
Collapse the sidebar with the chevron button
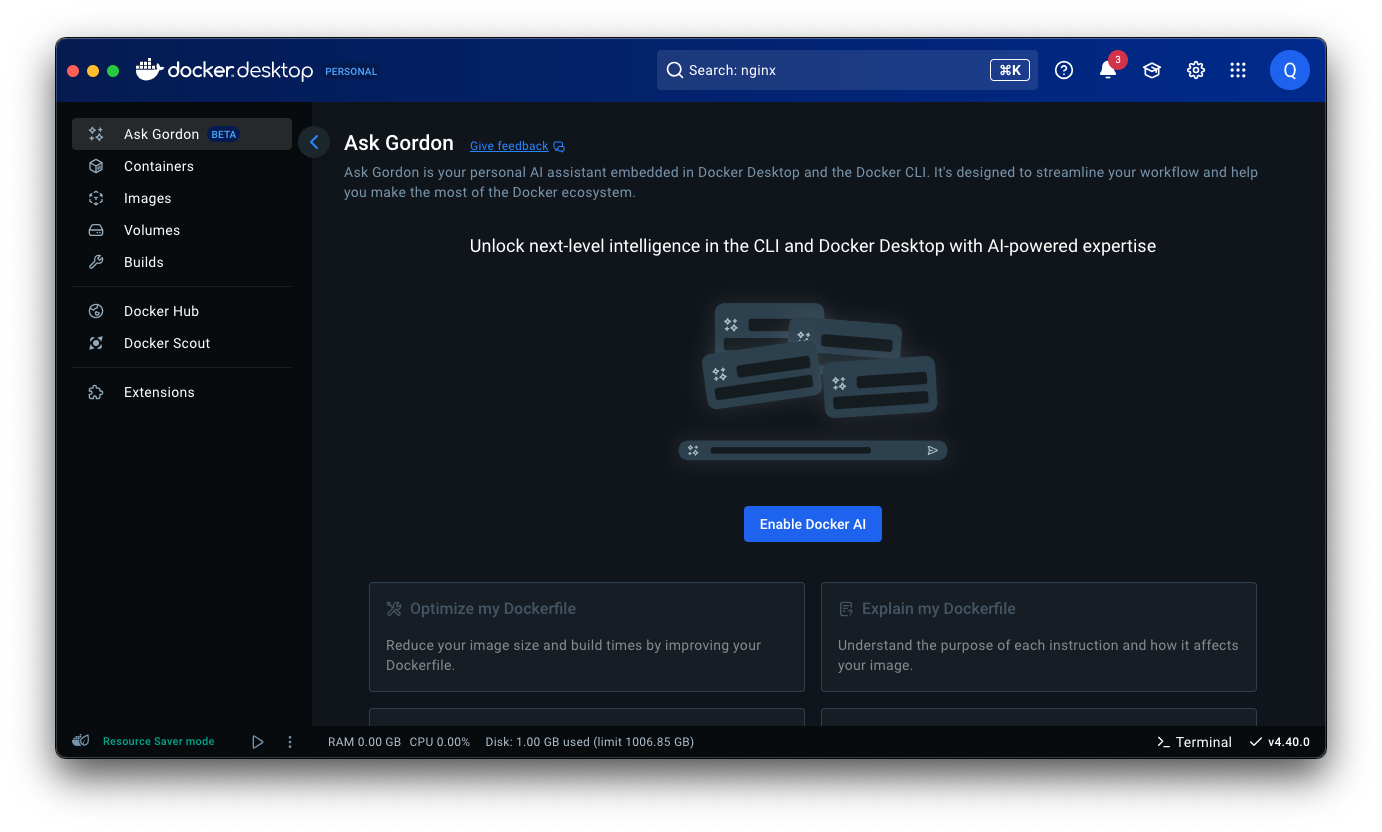[x=314, y=142]
